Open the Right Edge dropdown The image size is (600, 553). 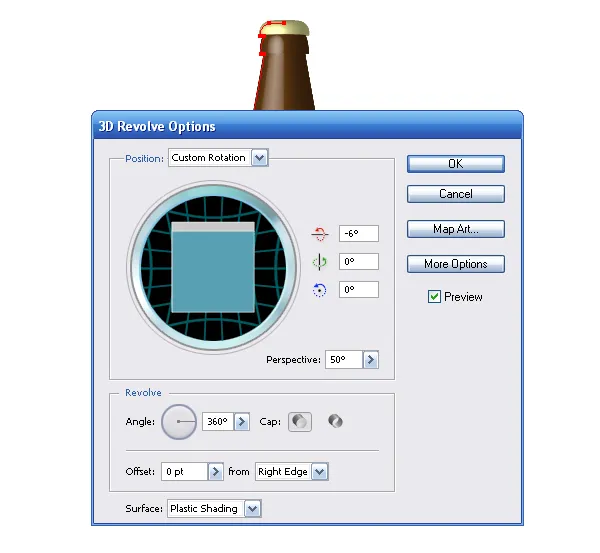tap(320, 471)
